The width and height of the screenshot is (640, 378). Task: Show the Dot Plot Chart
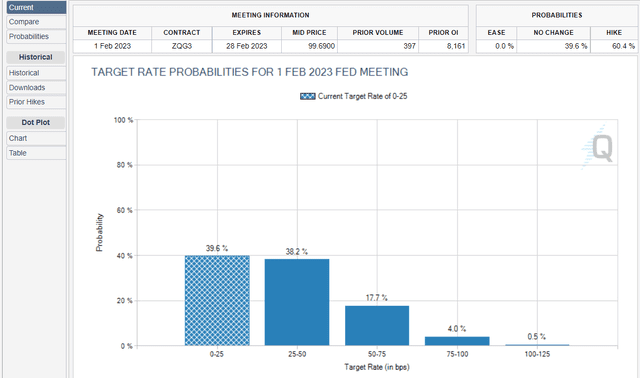(36, 138)
